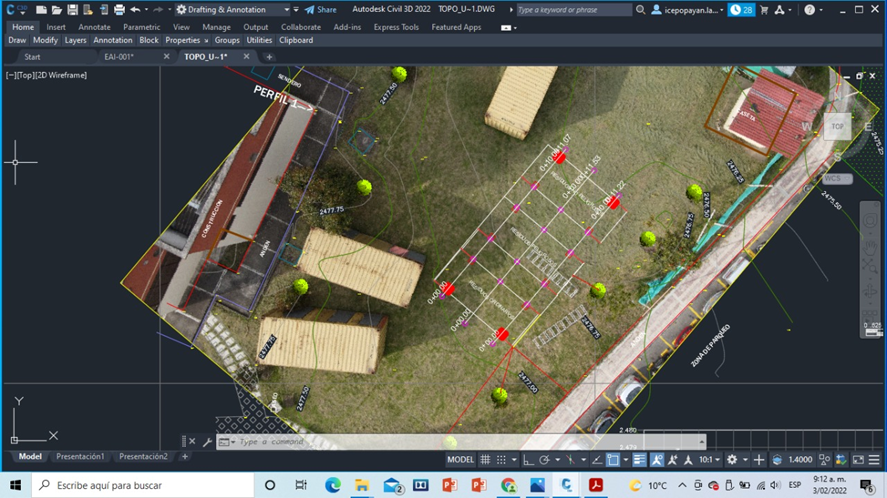Image resolution: width=887 pixels, height=498 pixels.
Task: Expand the snap mode settings arrow
Action: [x=514, y=460]
